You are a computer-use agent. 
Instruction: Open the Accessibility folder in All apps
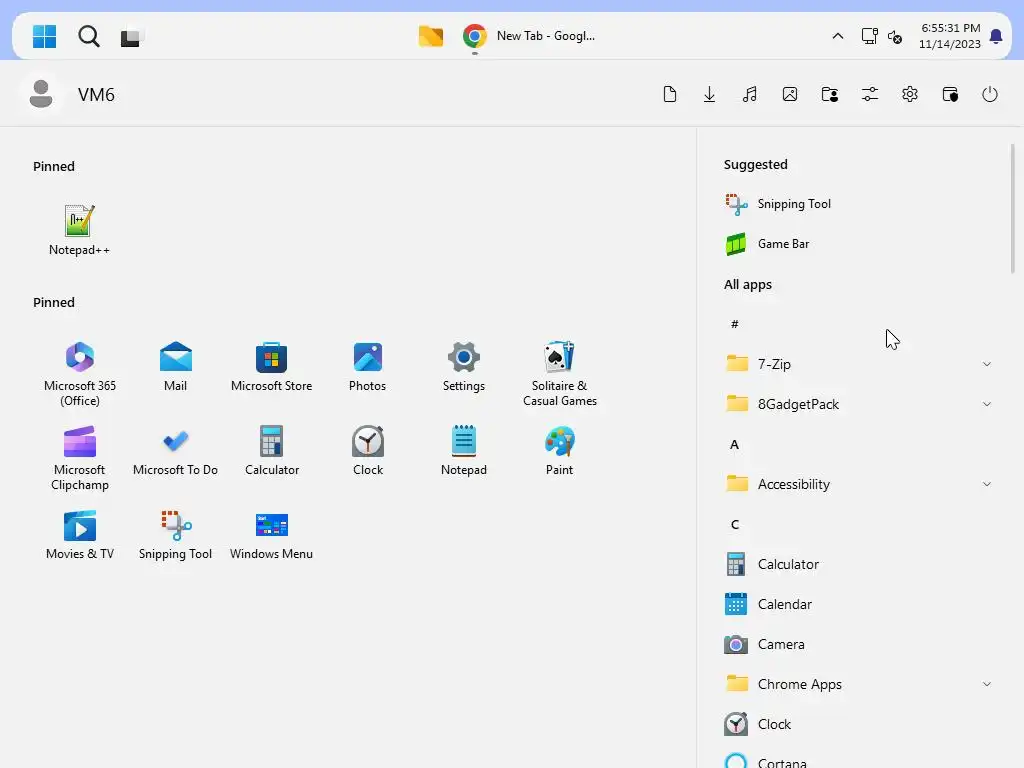click(x=858, y=484)
